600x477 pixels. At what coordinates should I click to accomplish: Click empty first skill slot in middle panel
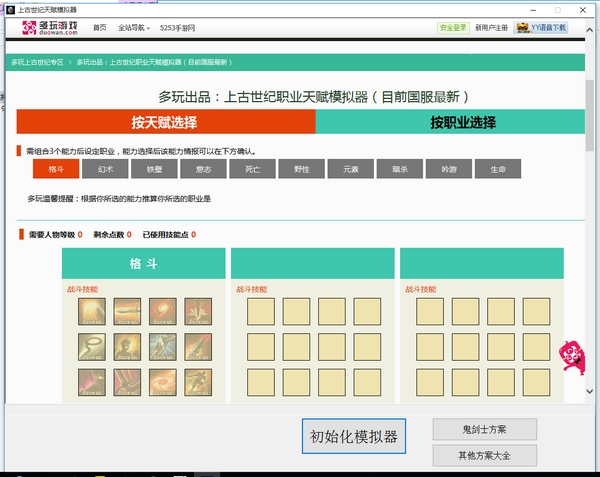[x=262, y=312]
